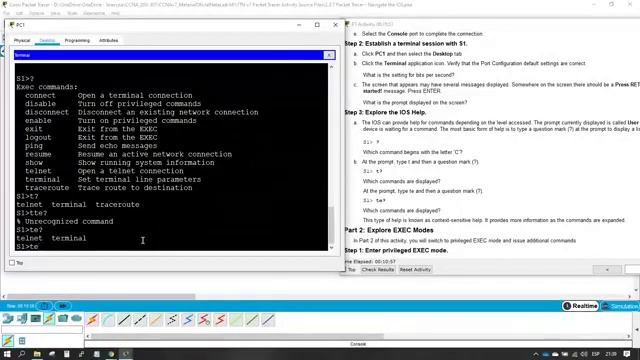Open File Explorer from the taskbar

click(x=37, y=354)
